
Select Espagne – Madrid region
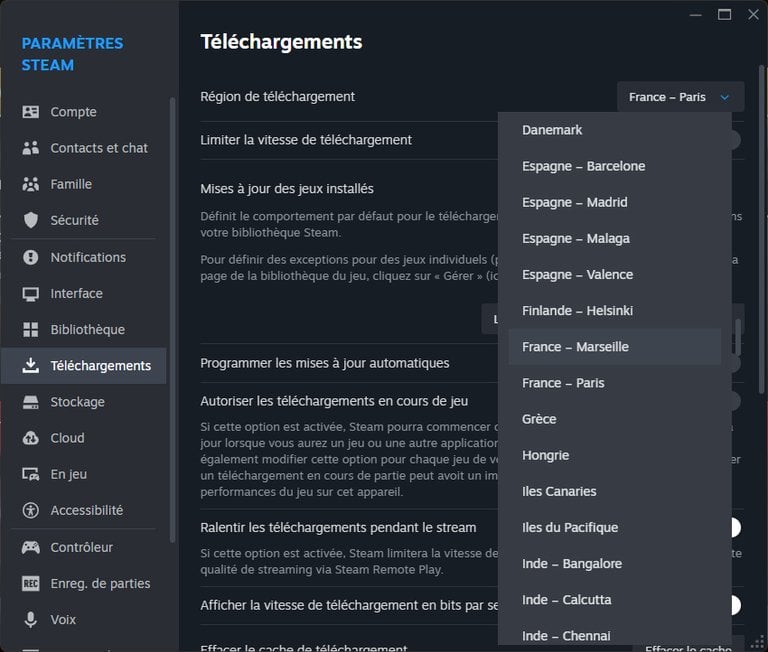click(x=615, y=202)
